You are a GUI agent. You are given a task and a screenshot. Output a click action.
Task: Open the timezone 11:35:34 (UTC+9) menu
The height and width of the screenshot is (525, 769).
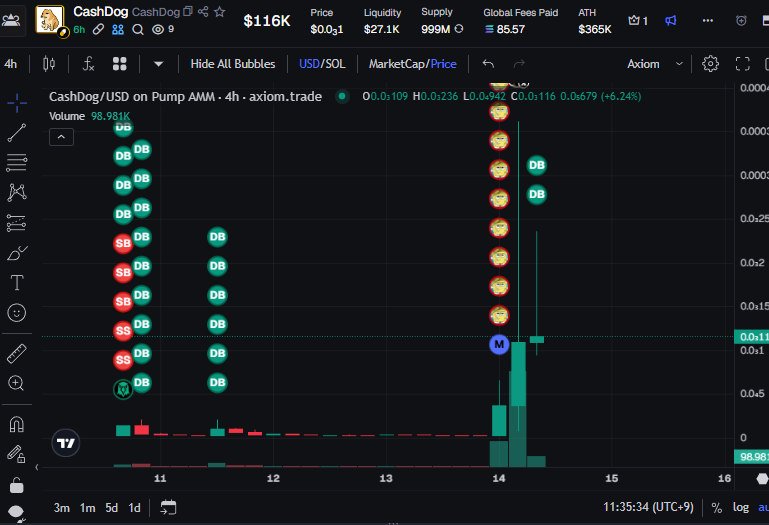(x=648, y=507)
